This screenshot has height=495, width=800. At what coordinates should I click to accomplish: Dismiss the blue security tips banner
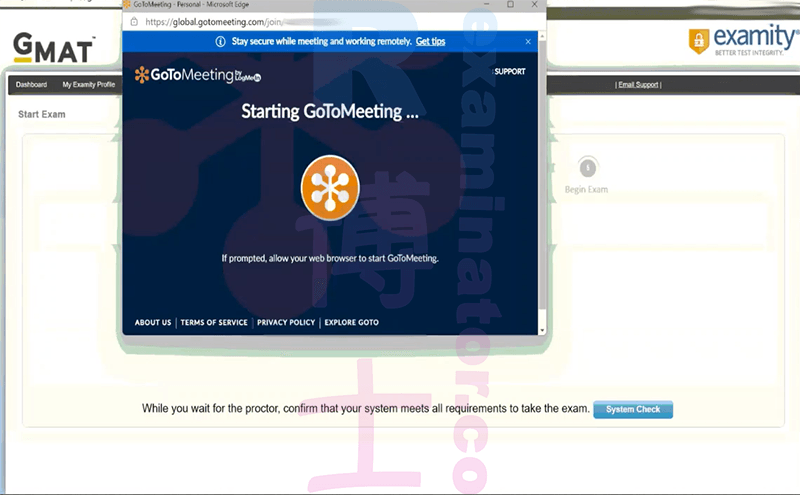(x=528, y=42)
